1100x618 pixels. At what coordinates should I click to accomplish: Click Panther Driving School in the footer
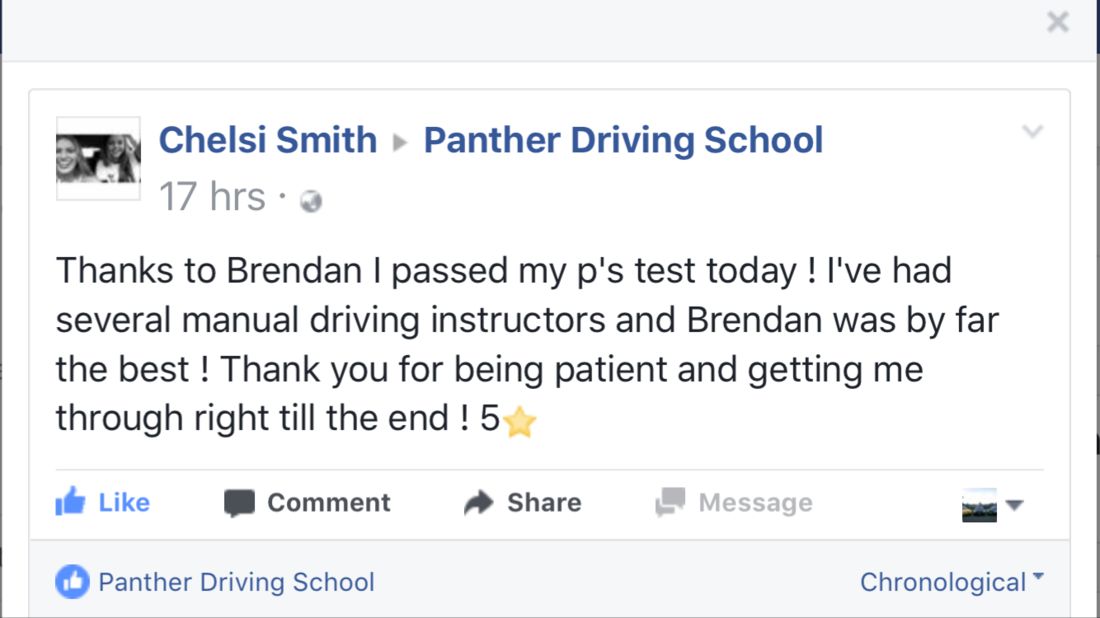(236, 581)
